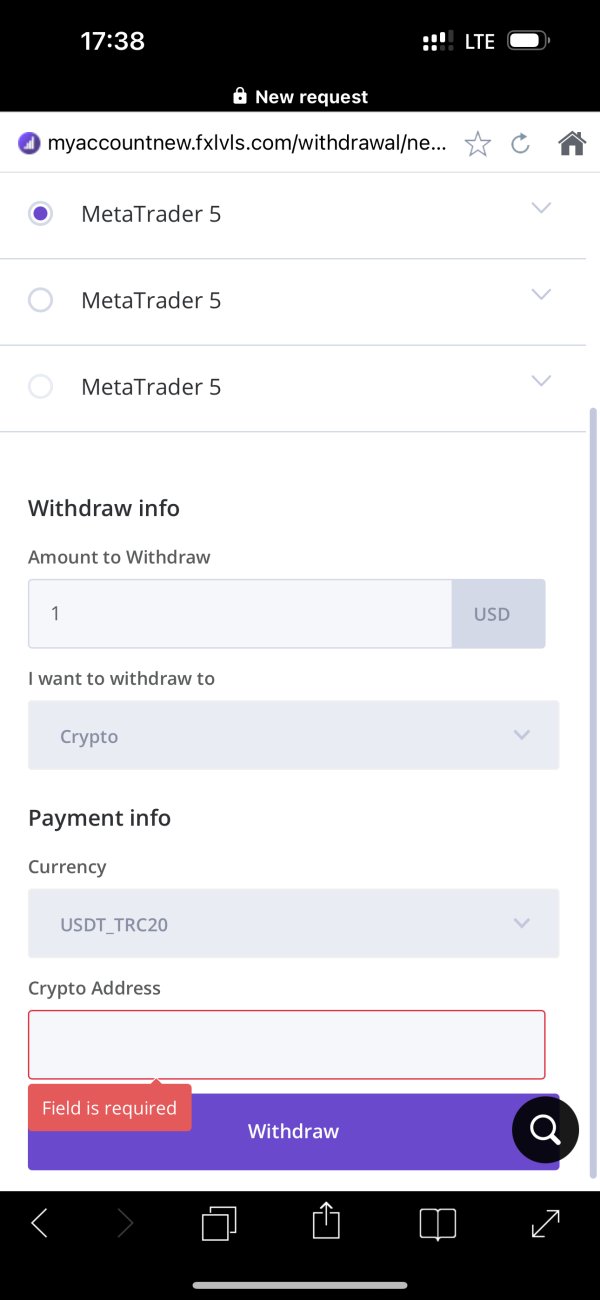Select the first MetaTrader 5 radio button
Viewport: 600px width, 1300px height.
tap(40, 214)
